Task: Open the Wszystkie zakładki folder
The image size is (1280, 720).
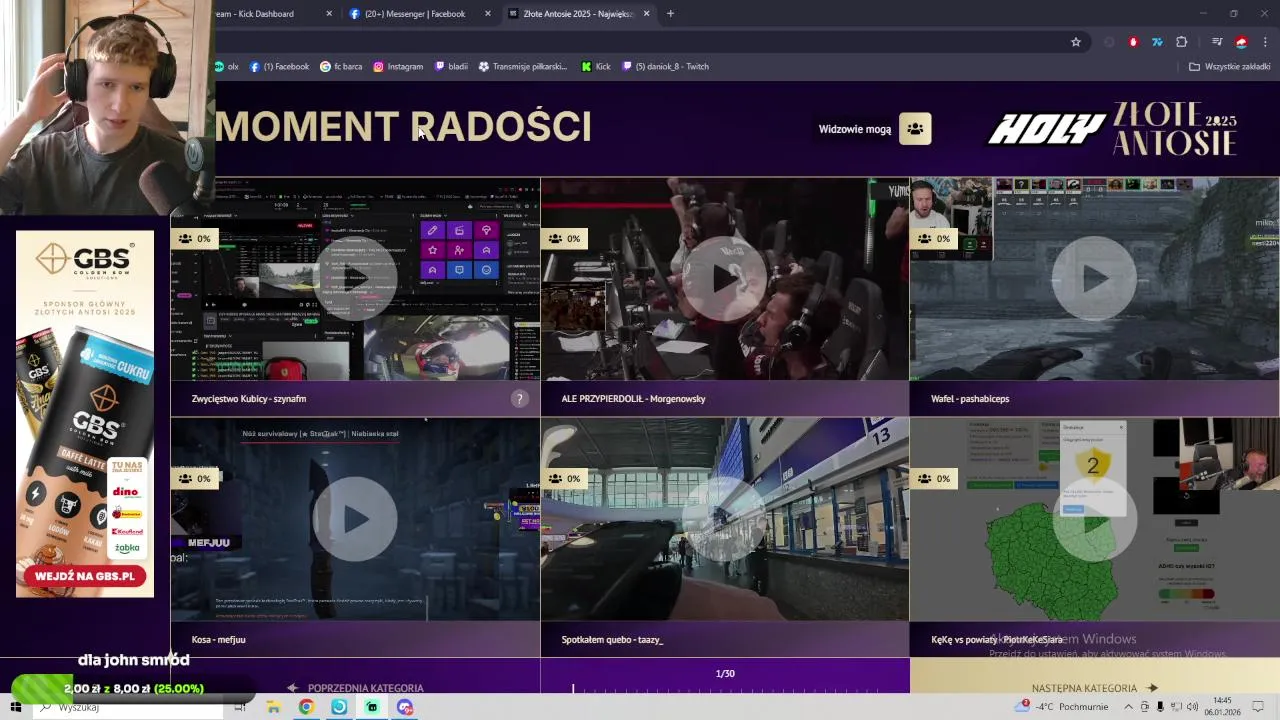Action: (1229, 67)
